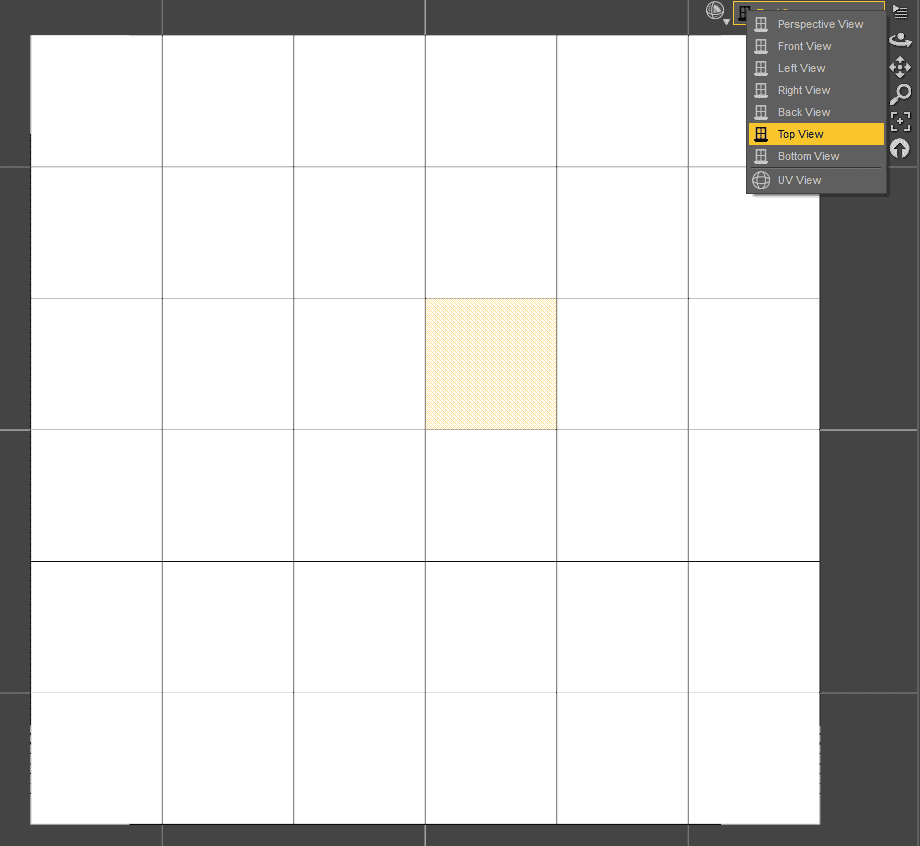
Task: Click the draw style sphere icon
Action: [x=713, y=10]
